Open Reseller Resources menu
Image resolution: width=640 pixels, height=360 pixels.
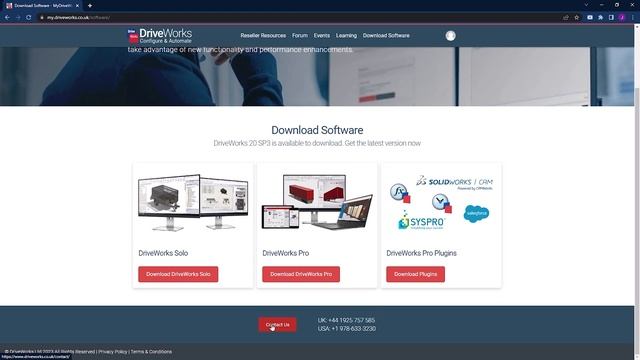[x=263, y=36]
